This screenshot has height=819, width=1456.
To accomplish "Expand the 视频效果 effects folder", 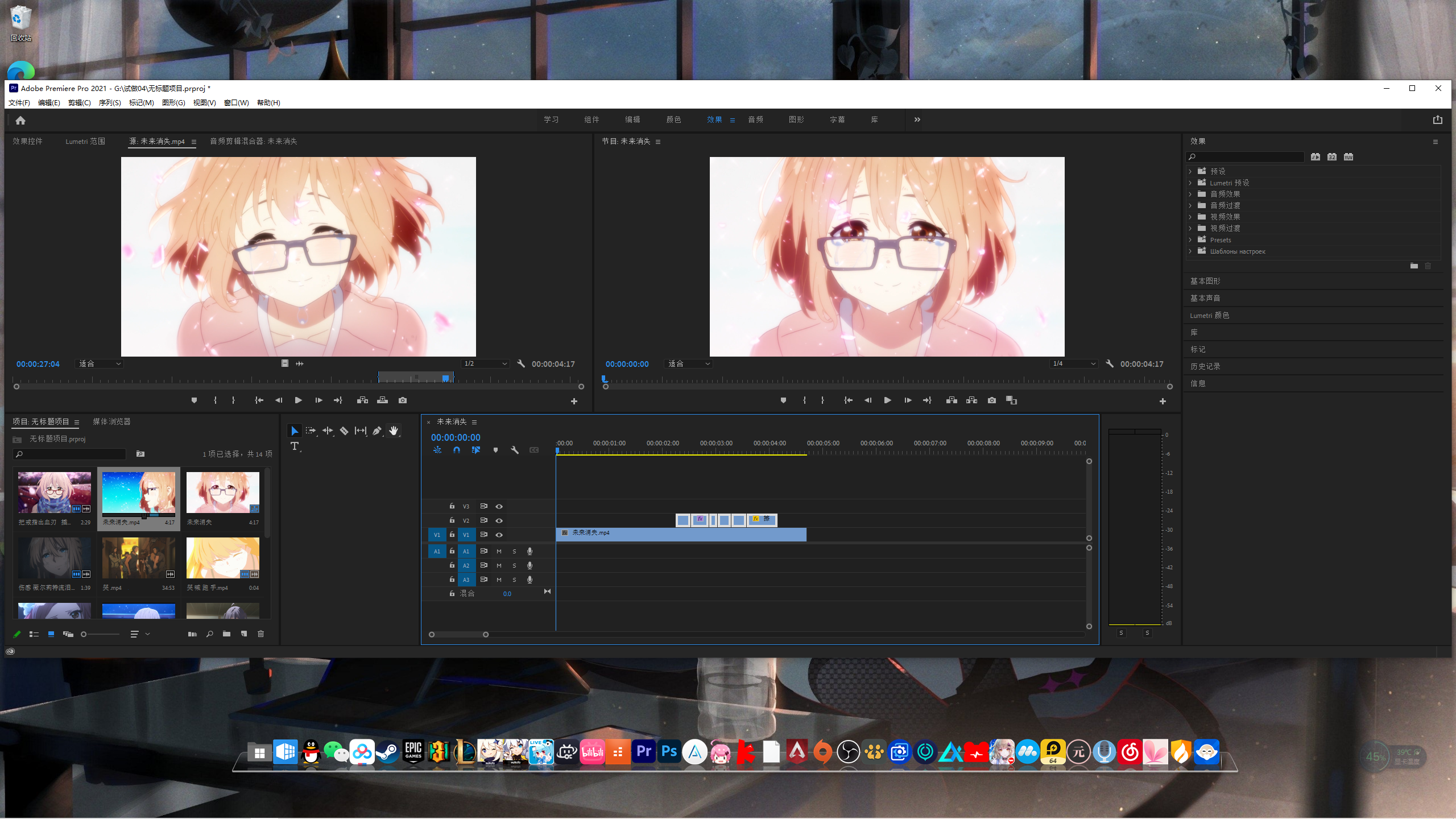I will 1190,217.
